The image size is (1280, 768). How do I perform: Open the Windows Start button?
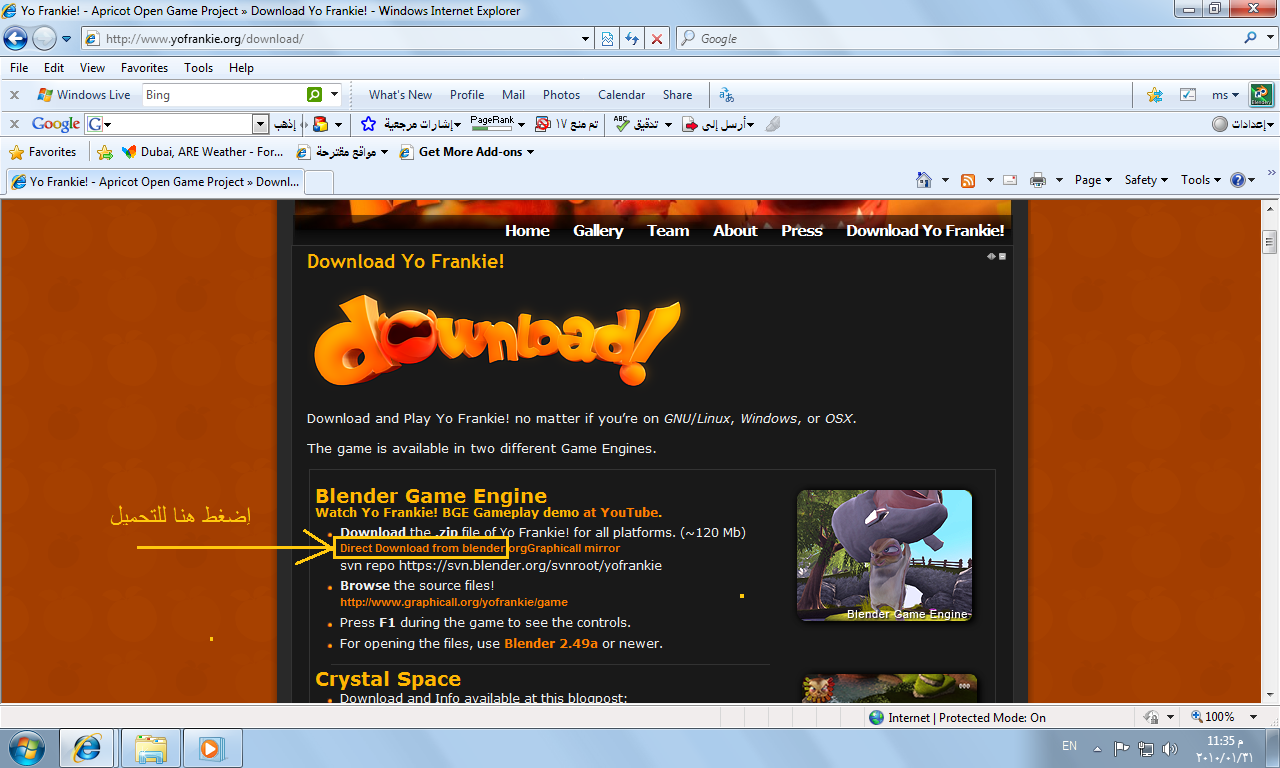(26, 747)
